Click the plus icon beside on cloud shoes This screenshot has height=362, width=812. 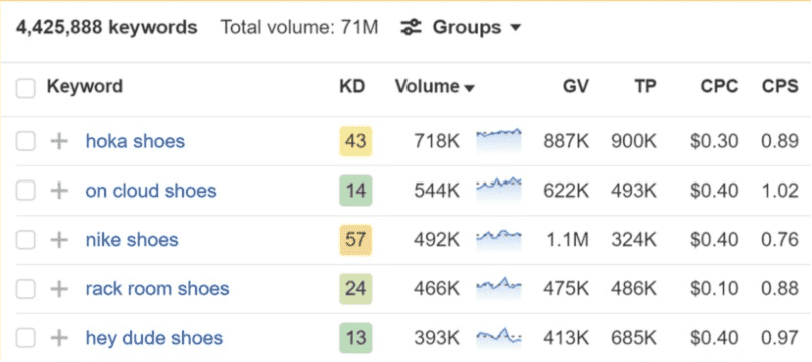click(59, 191)
